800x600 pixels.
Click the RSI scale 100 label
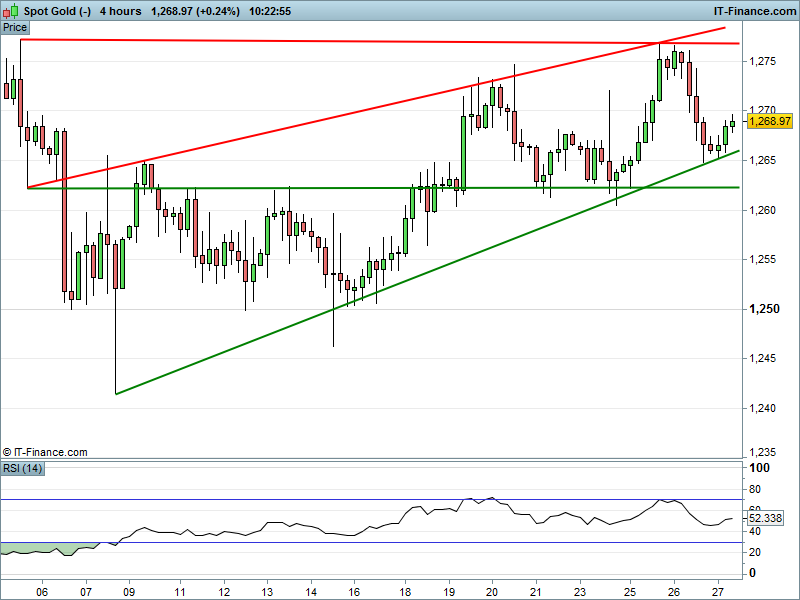760,468
